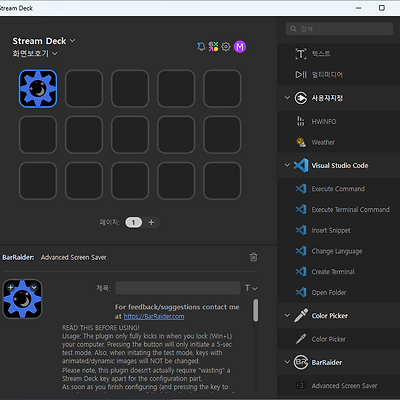Image resolution: width=400 pixels, height=400 pixels.
Task: Select the Insert Snippet icon
Action: coord(301,230)
